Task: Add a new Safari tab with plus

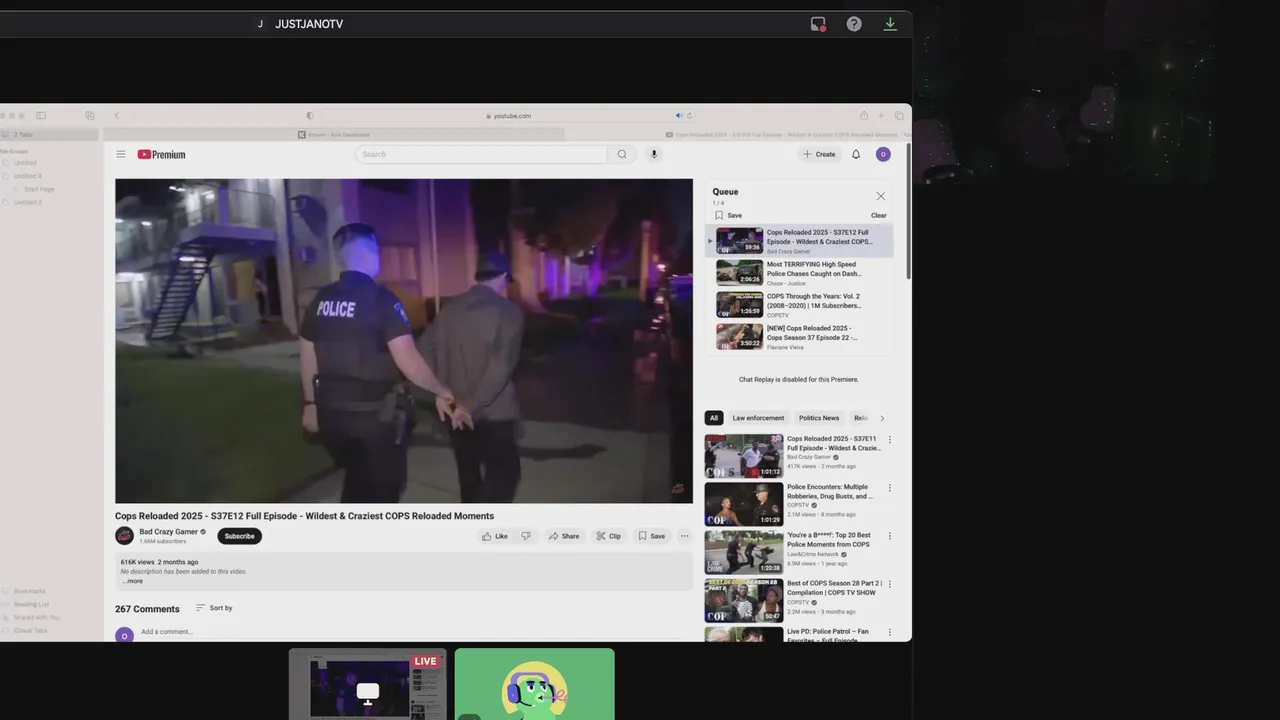Action: (x=881, y=116)
